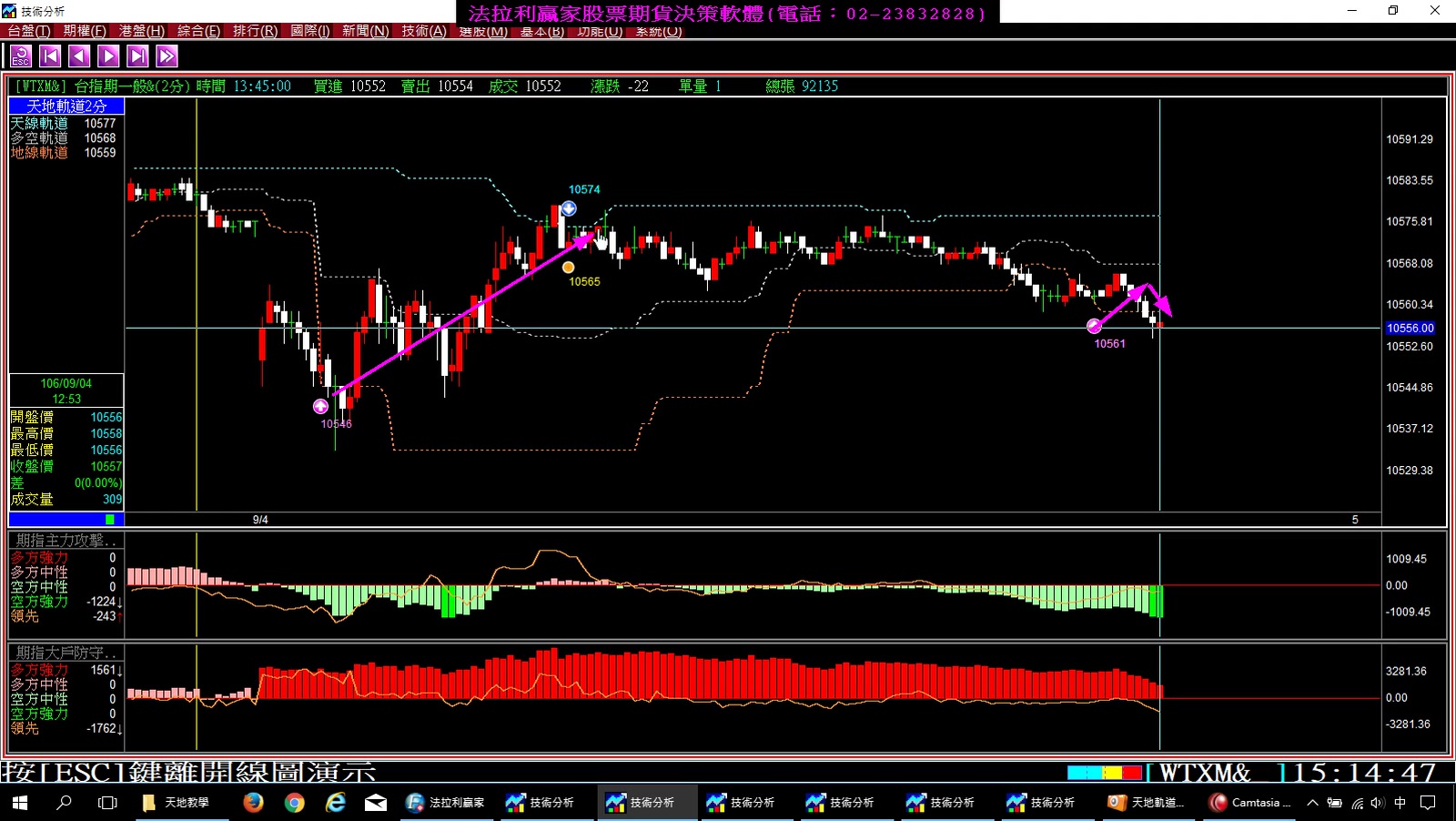
Task: Click the 期指主力攻擊 indicator panel label
Action: click(66, 541)
